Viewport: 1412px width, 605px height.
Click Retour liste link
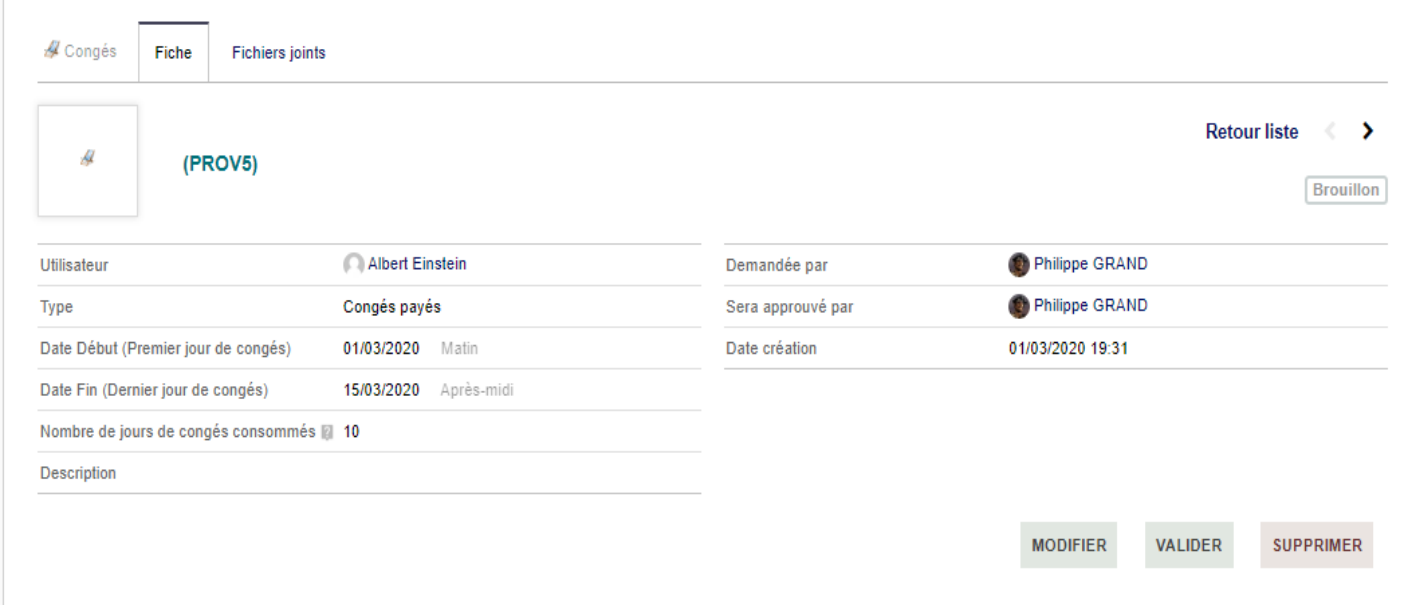(1252, 132)
